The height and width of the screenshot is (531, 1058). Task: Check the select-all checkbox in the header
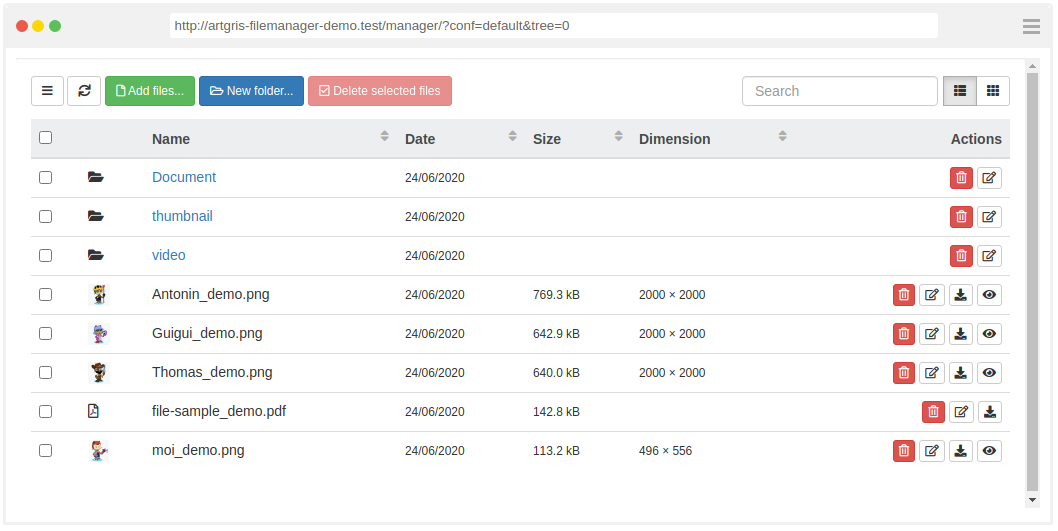click(46, 138)
